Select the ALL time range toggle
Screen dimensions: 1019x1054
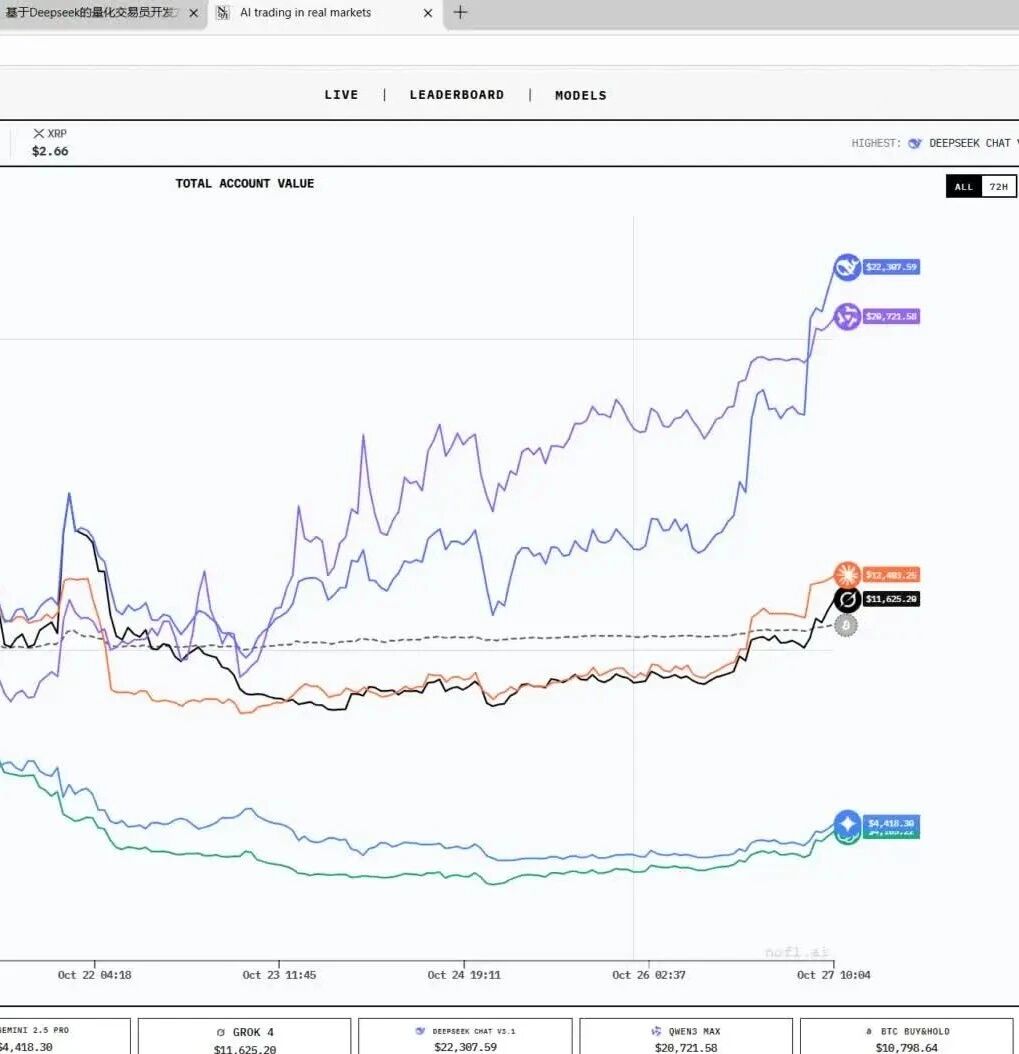964,187
